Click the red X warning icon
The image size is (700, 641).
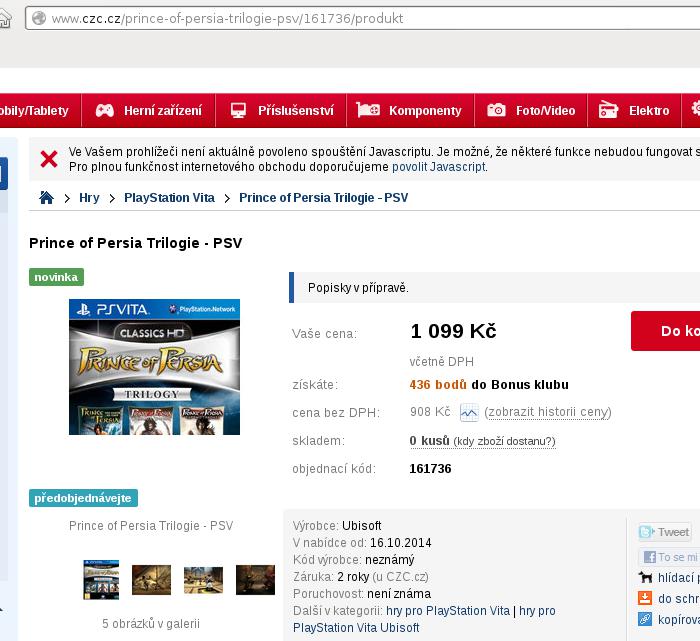[x=49, y=159]
